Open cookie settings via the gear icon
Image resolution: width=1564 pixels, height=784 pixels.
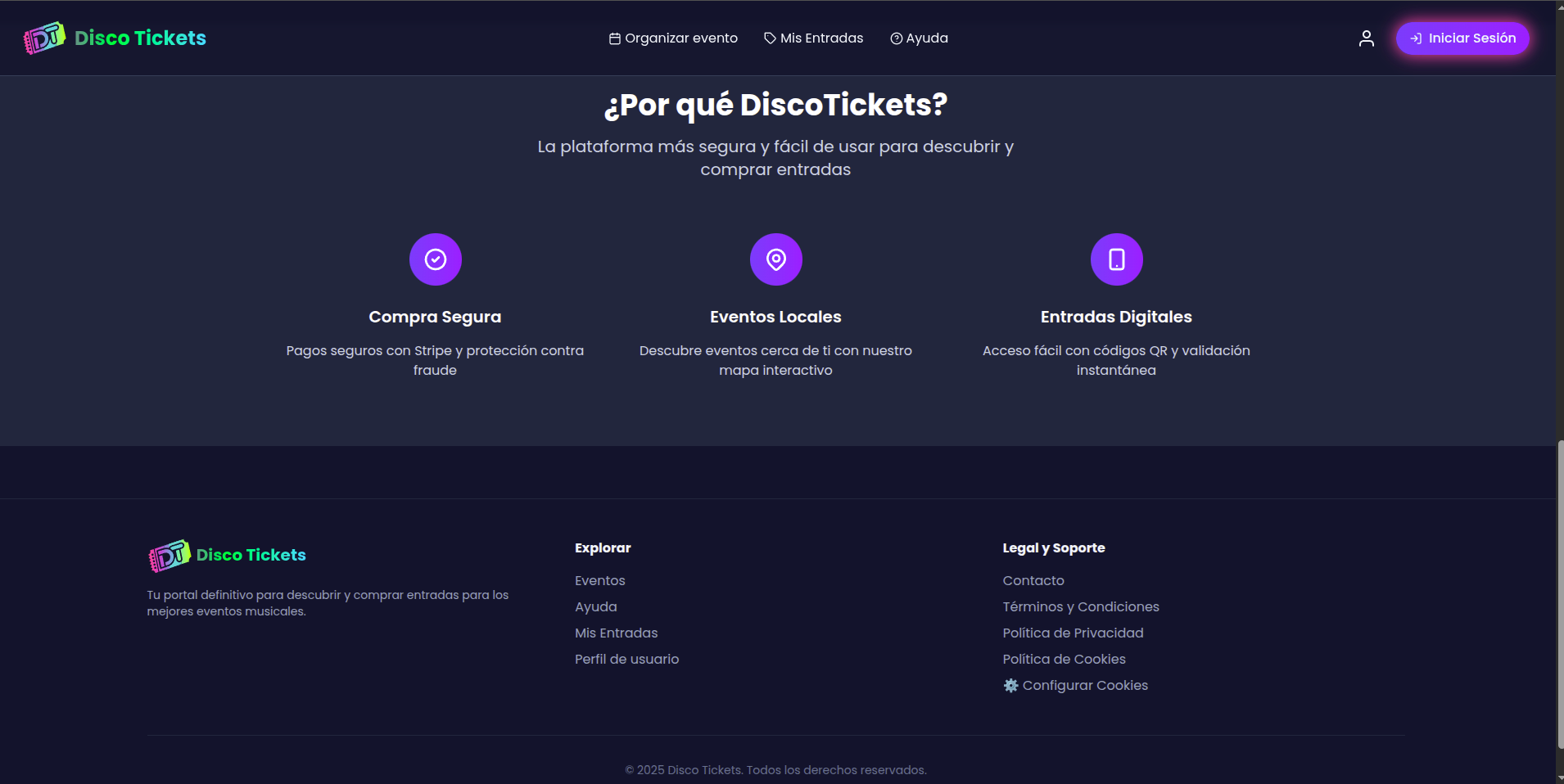[1010, 685]
